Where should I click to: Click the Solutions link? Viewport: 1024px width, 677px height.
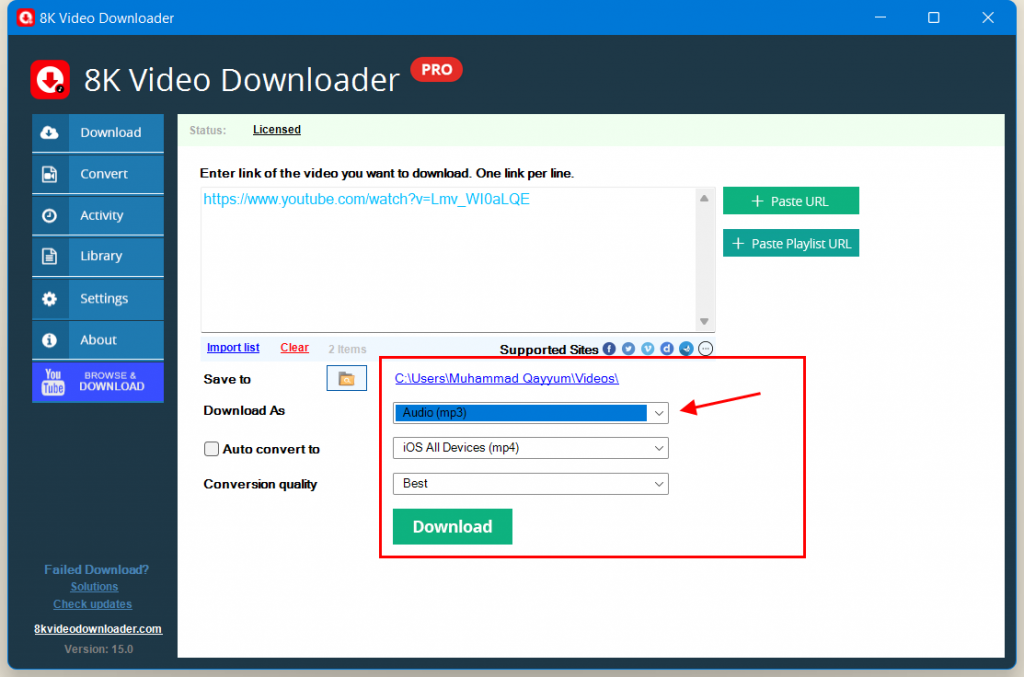point(94,587)
